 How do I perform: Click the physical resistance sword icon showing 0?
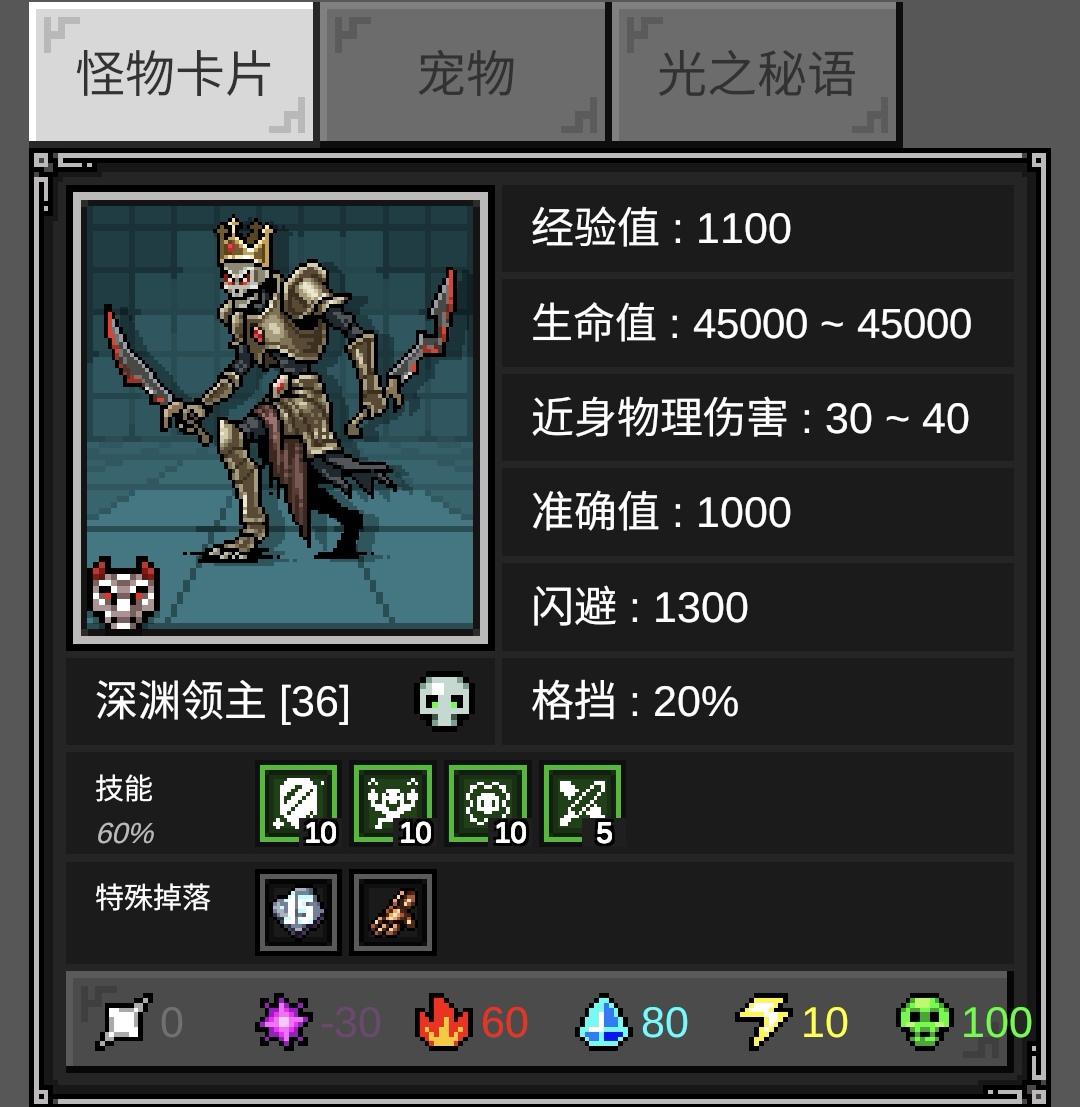coord(124,1021)
